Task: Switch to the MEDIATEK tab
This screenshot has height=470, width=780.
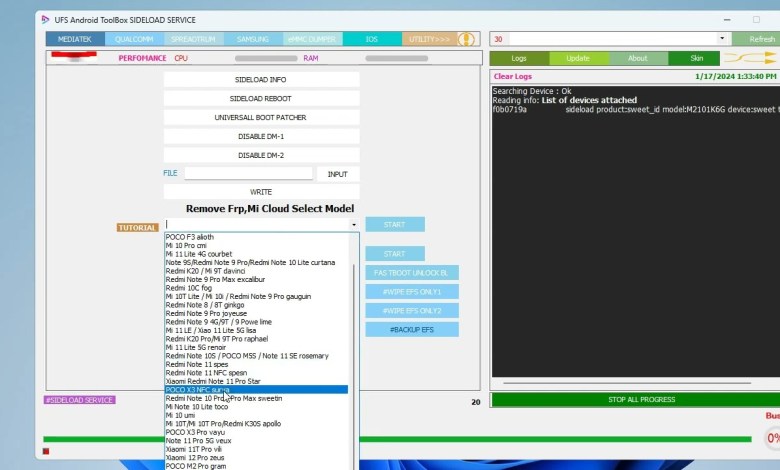Action: coord(75,39)
